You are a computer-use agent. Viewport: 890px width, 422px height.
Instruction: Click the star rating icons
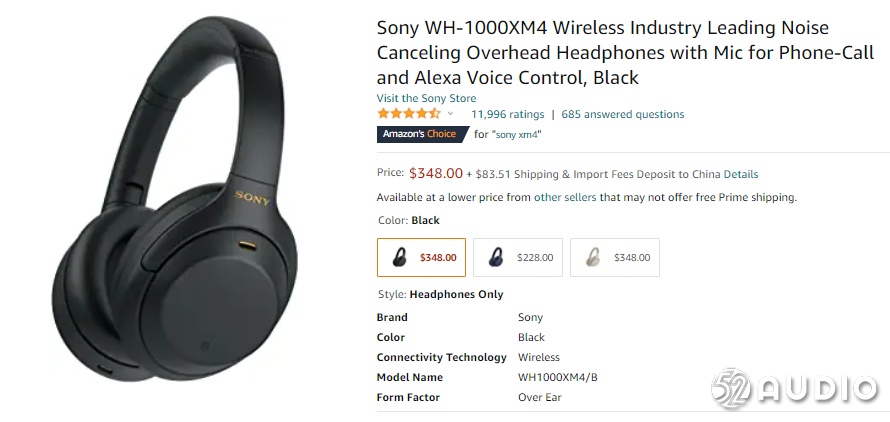(408, 114)
